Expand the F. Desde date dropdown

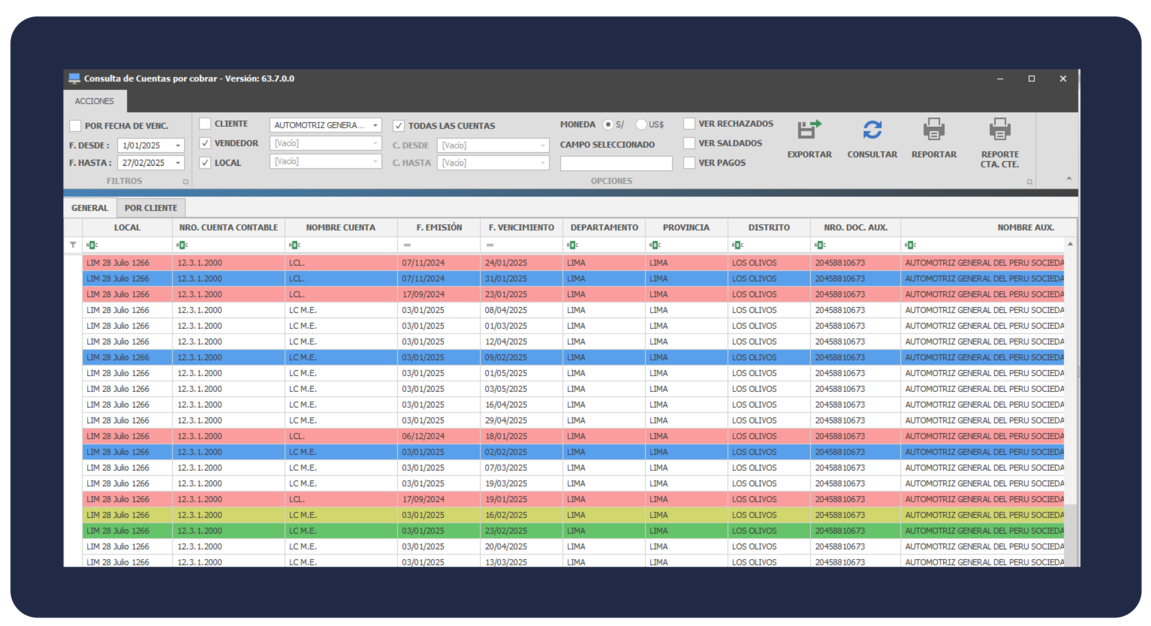178,146
